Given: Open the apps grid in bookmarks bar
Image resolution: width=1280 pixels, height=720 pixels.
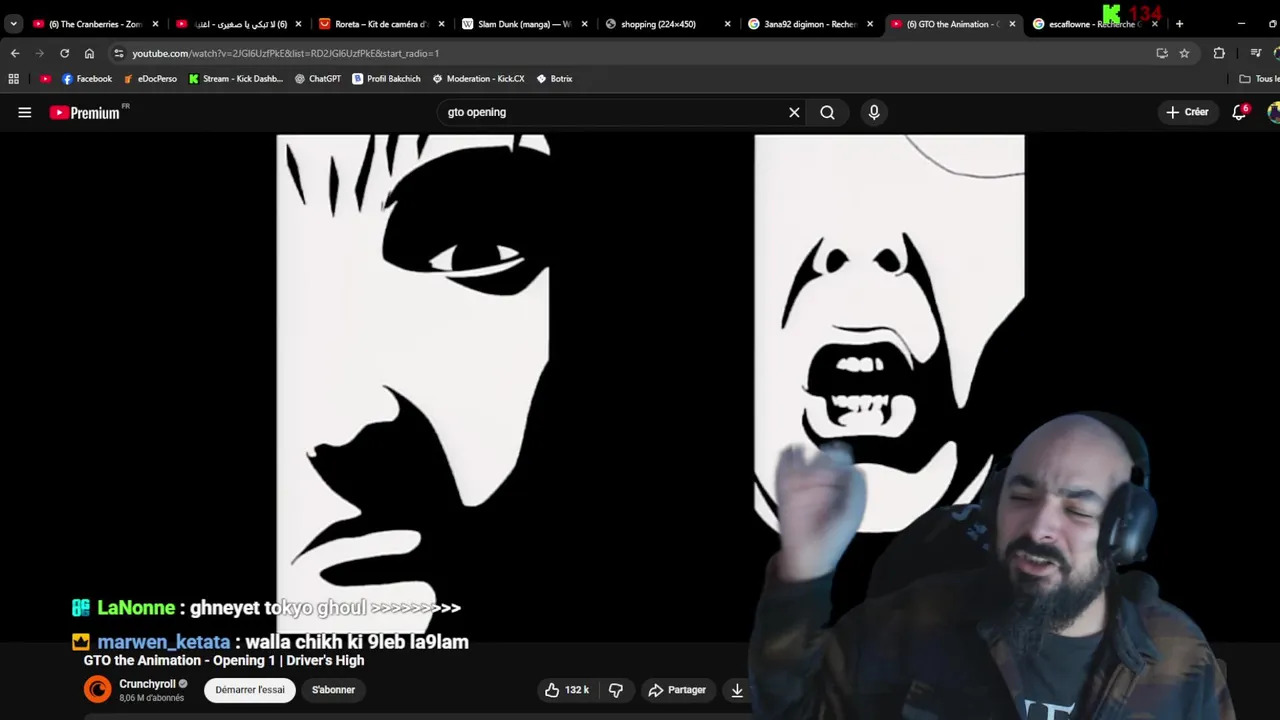Looking at the screenshot, I should tap(14, 79).
